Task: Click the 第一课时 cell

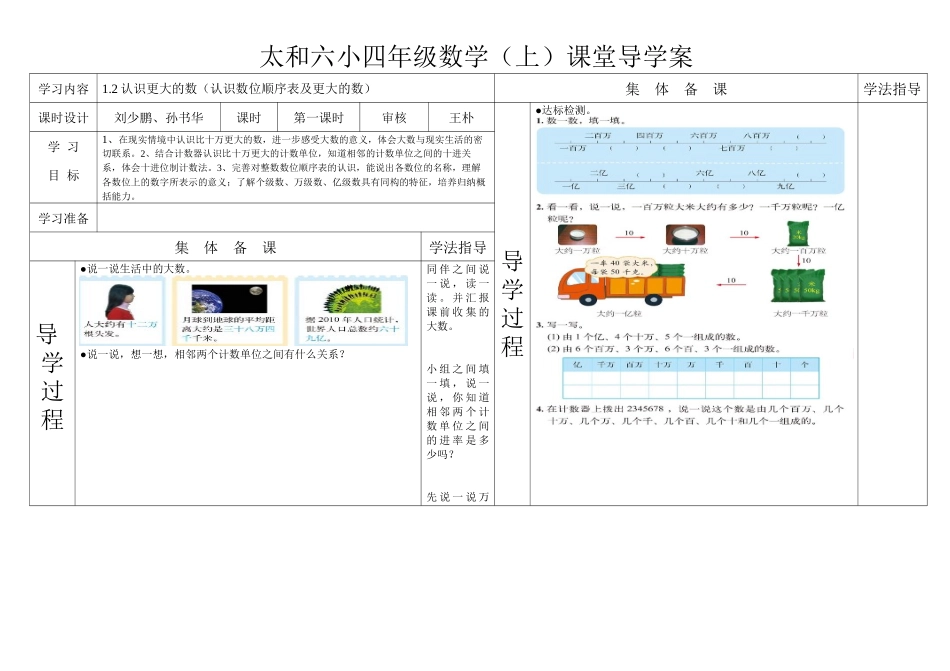Action: (318, 117)
